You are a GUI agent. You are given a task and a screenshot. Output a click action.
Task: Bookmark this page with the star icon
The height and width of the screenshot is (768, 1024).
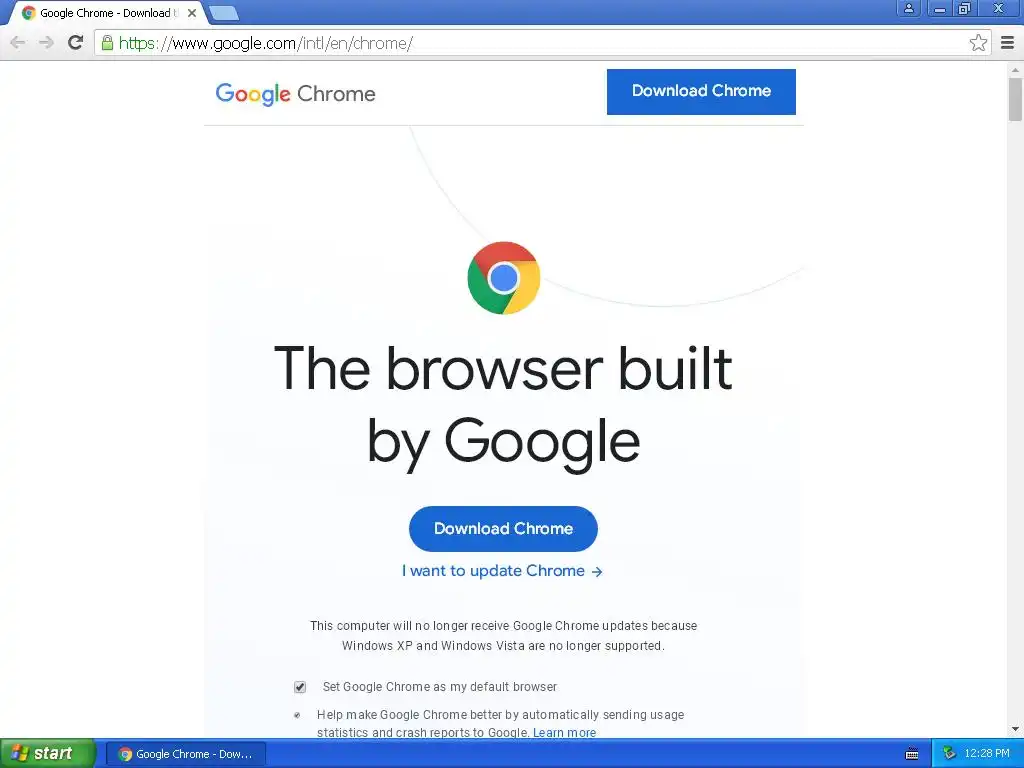pyautogui.click(x=978, y=43)
